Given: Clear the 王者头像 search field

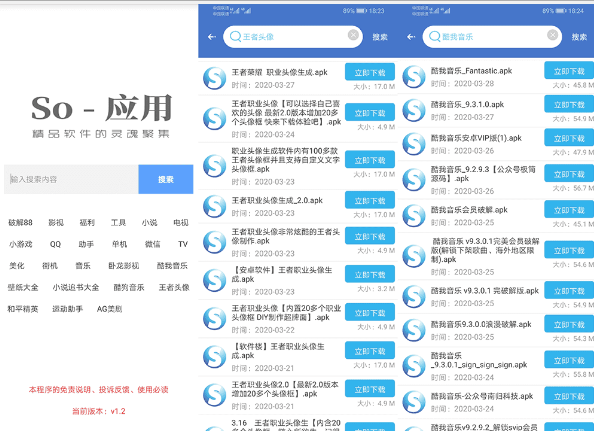Looking at the screenshot, I should pyautogui.click(x=353, y=35).
